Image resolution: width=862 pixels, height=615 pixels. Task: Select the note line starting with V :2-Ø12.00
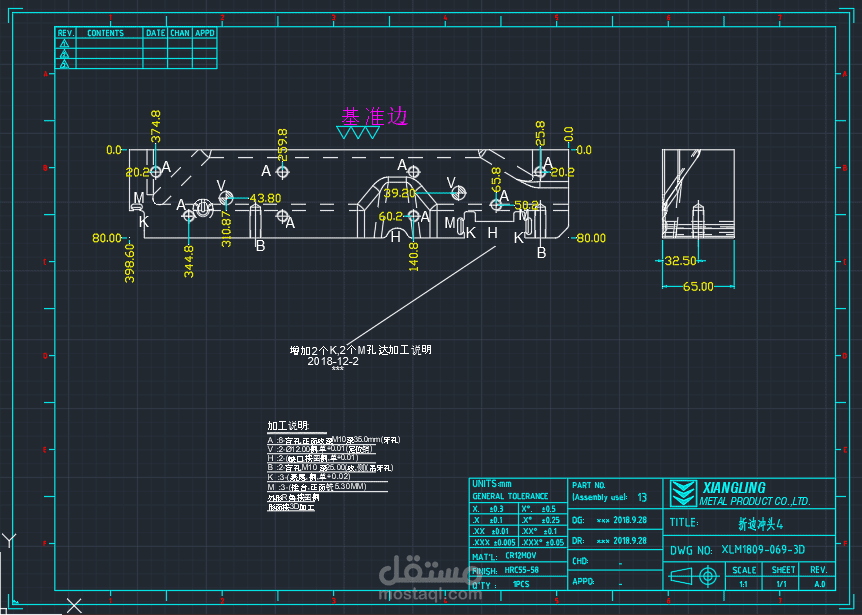click(321, 449)
